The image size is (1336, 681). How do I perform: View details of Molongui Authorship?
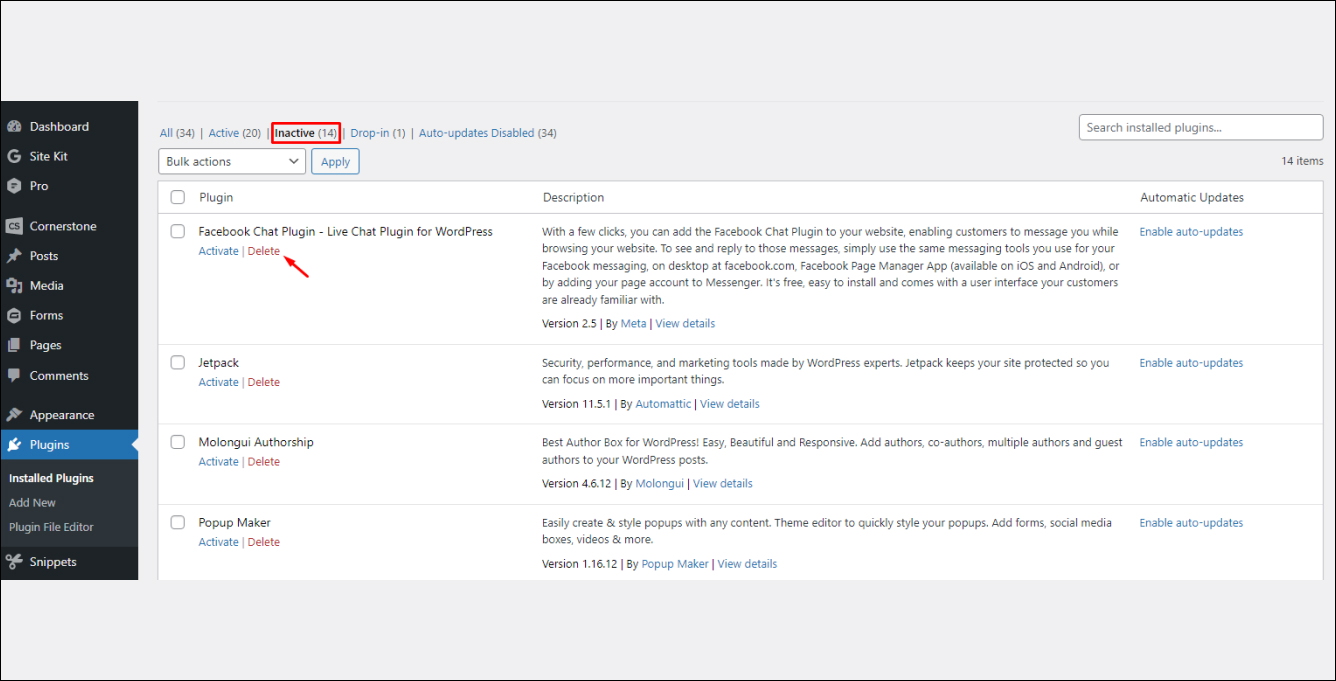[x=723, y=484]
